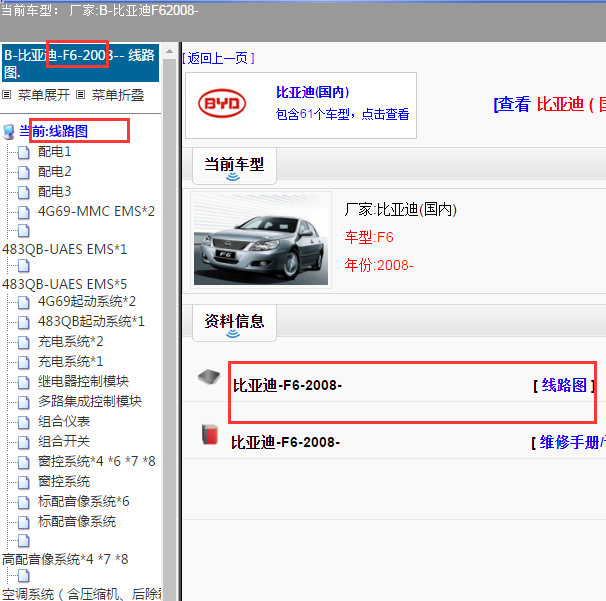Screen dimensions: 606x601
Task: Open 空调系统 tree entry at bottom
Action: click(82, 594)
